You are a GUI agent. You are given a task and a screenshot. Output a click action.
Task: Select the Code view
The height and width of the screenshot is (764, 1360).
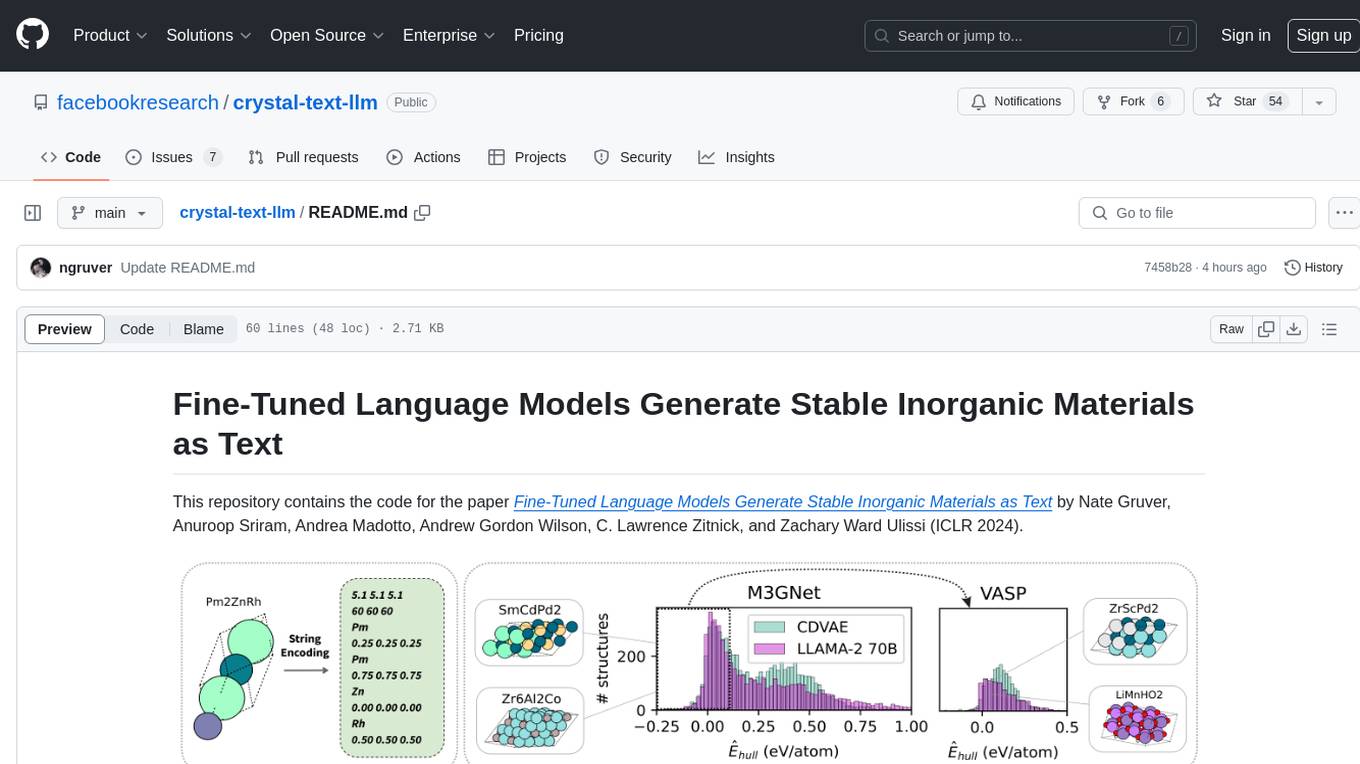(x=137, y=329)
